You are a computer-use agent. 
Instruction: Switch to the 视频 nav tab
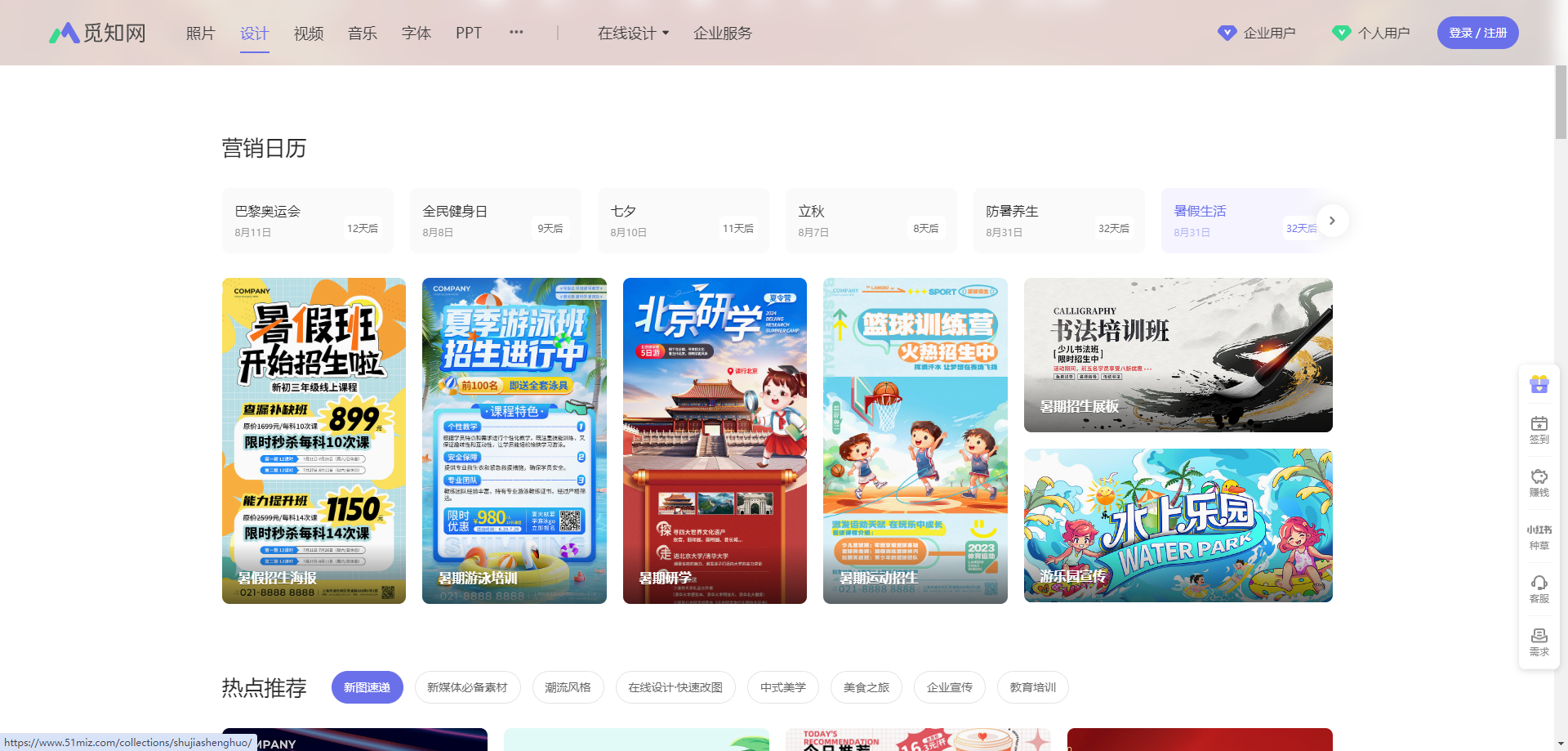pos(309,33)
